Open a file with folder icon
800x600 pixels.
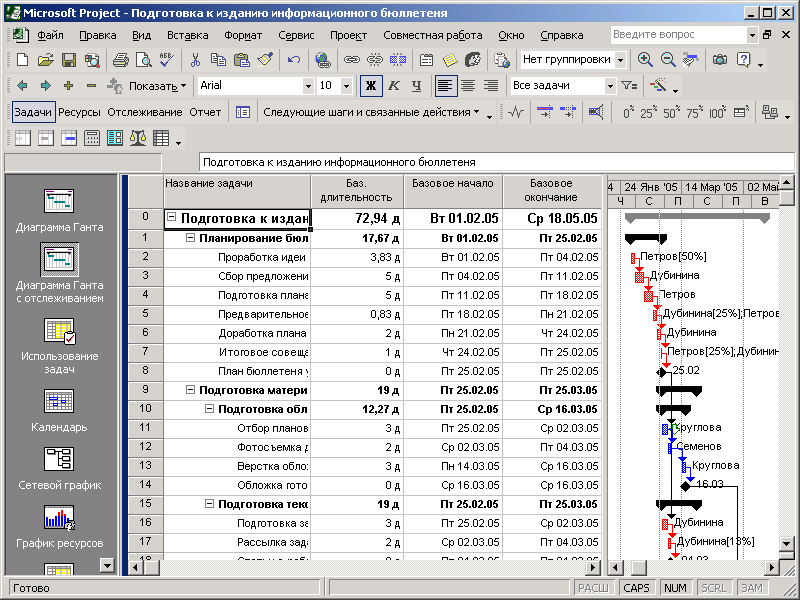pos(45,60)
